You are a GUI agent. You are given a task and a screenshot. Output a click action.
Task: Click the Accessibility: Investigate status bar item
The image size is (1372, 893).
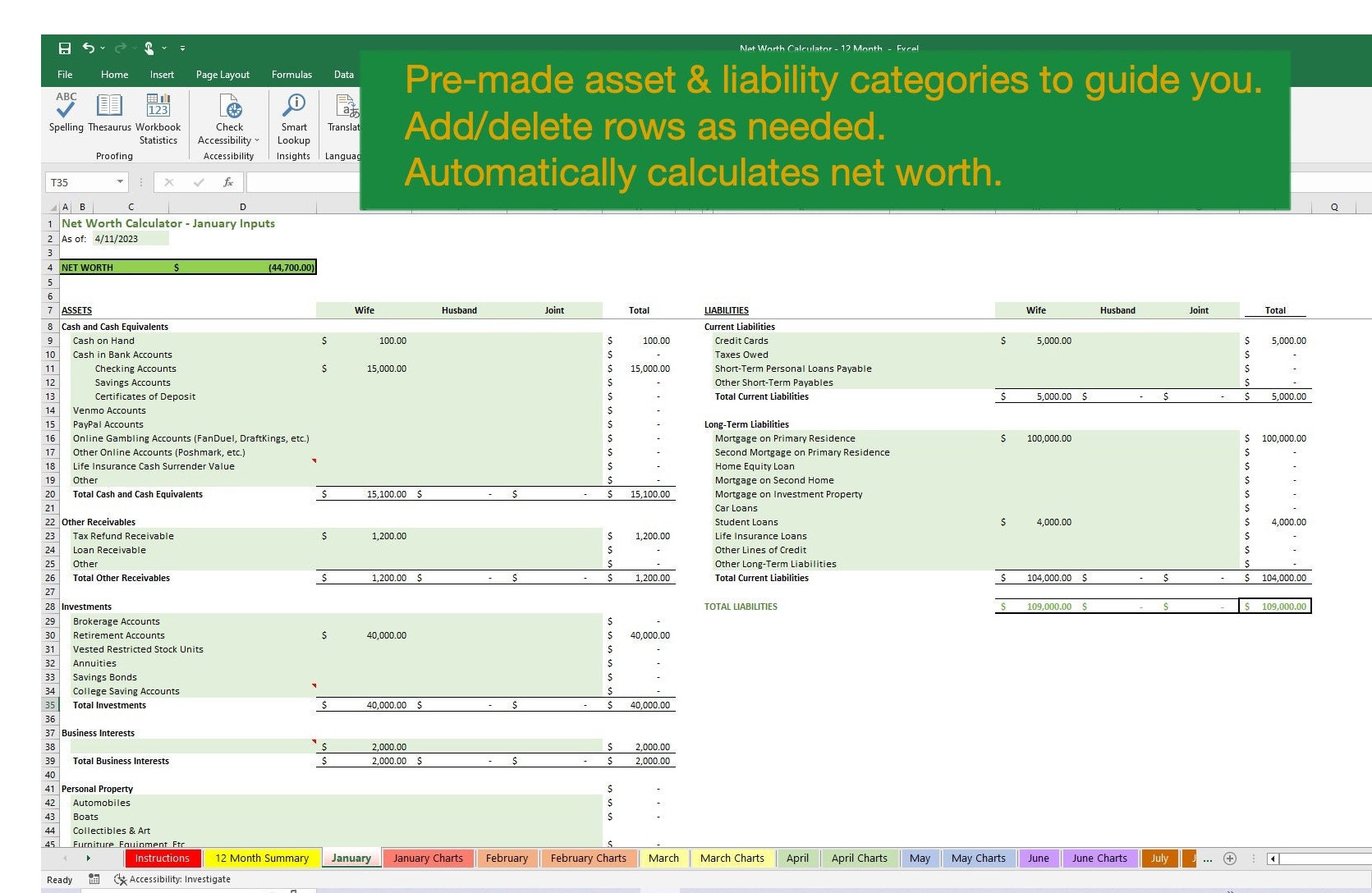(171, 879)
